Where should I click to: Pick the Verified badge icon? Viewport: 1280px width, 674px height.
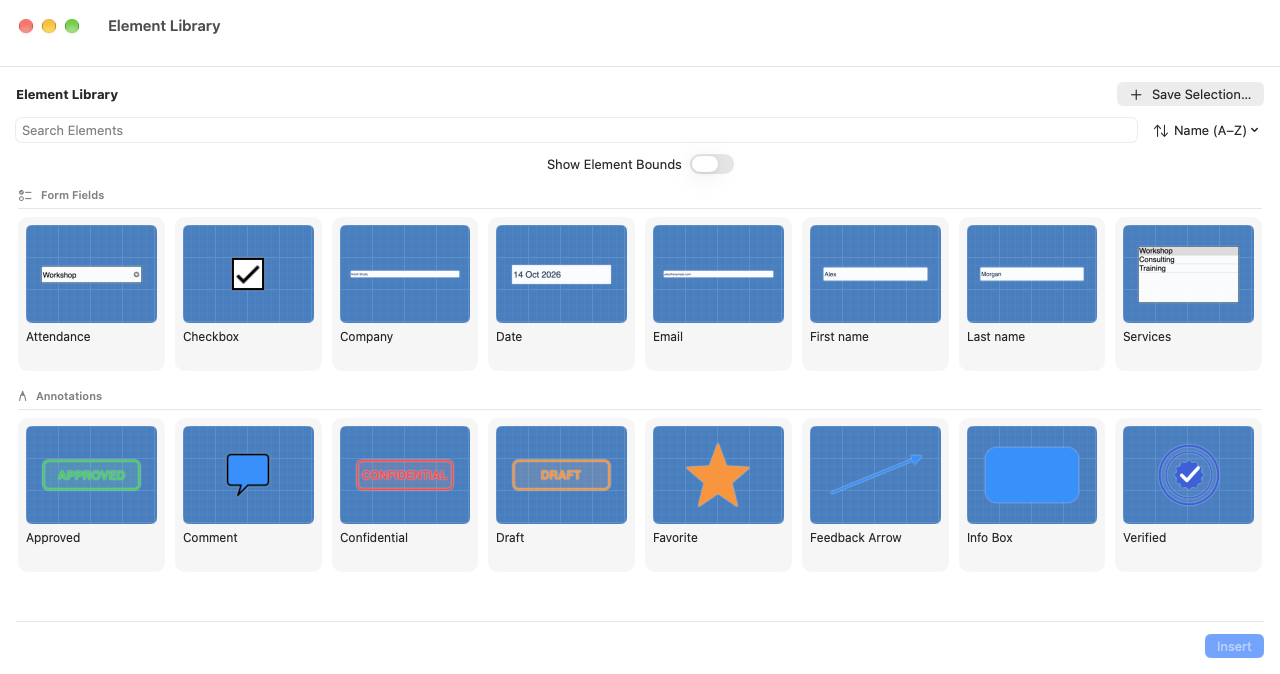click(1188, 475)
